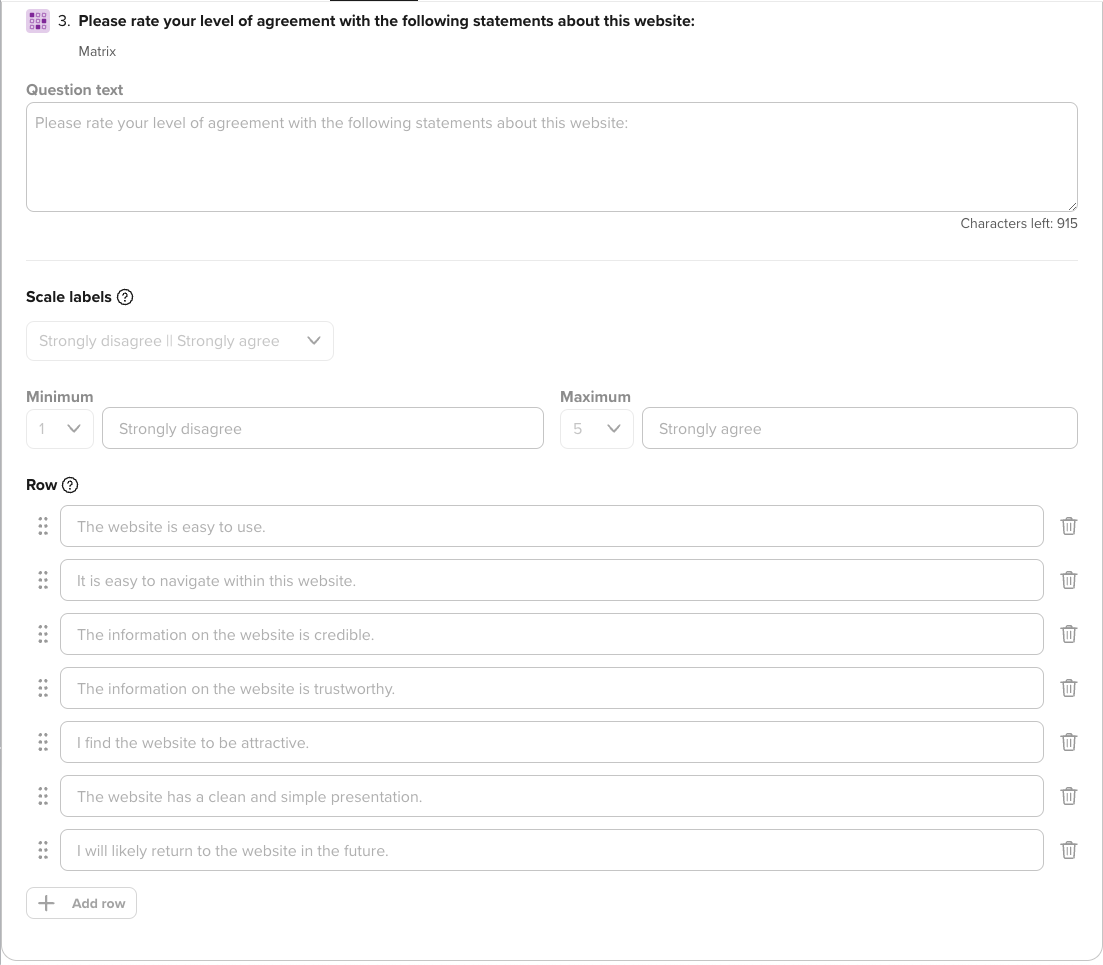Click the 'Strongly disagree' minimum label field
Viewport: 1103px width, 965px height.
tap(323, 429)
